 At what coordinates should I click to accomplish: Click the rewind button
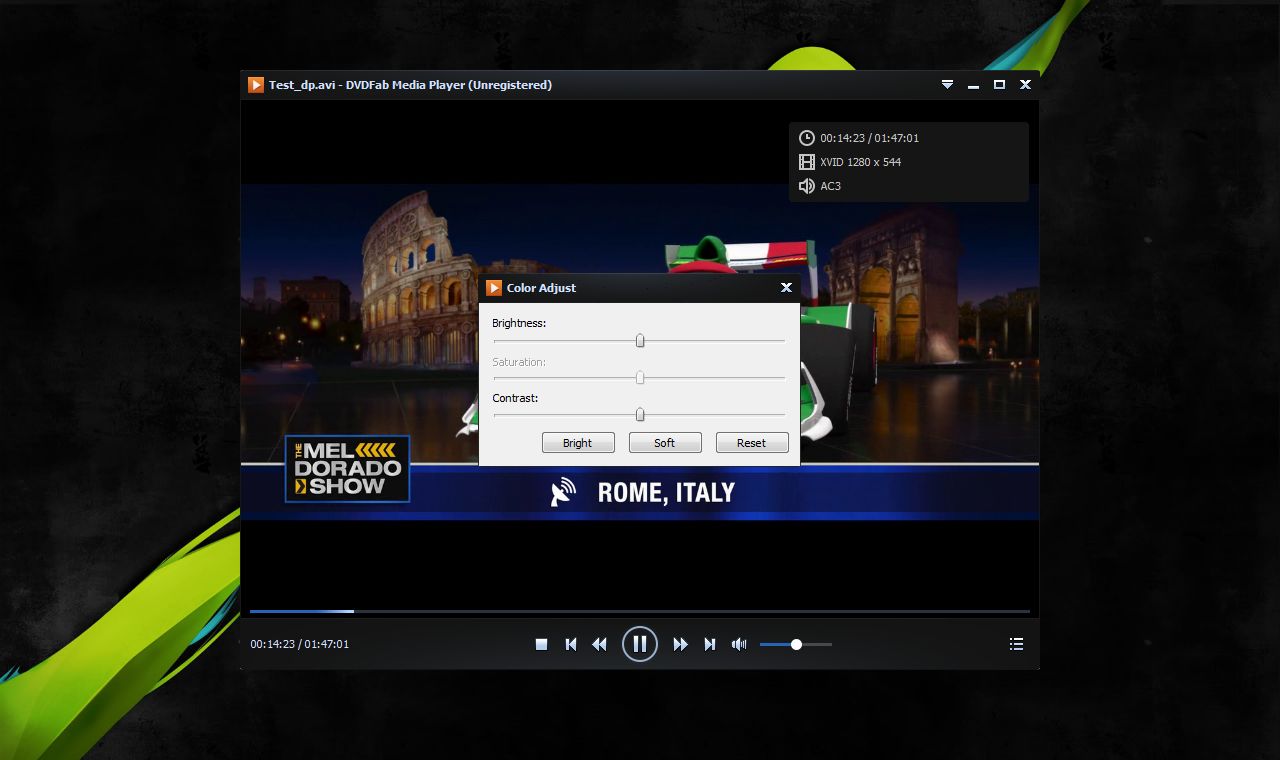tap(599, 644)
